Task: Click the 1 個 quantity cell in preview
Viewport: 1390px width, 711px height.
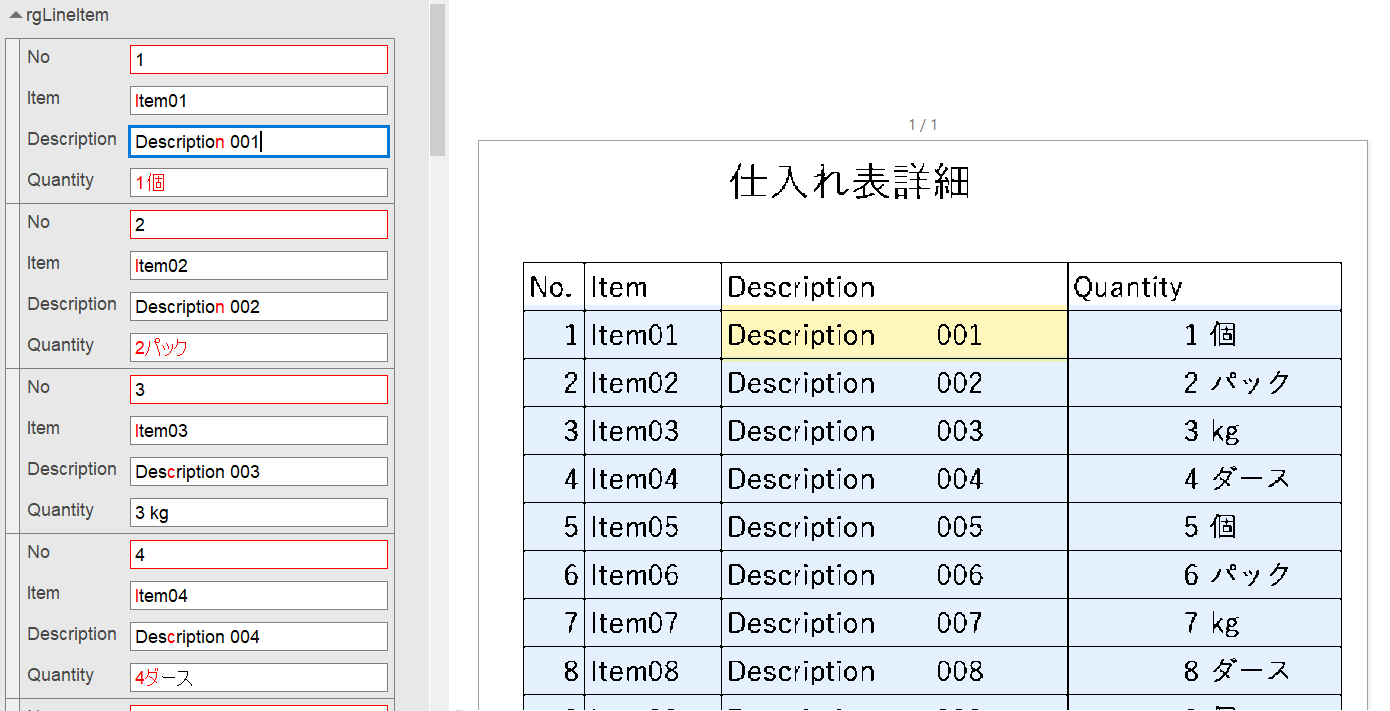Action: (1204, 335)
